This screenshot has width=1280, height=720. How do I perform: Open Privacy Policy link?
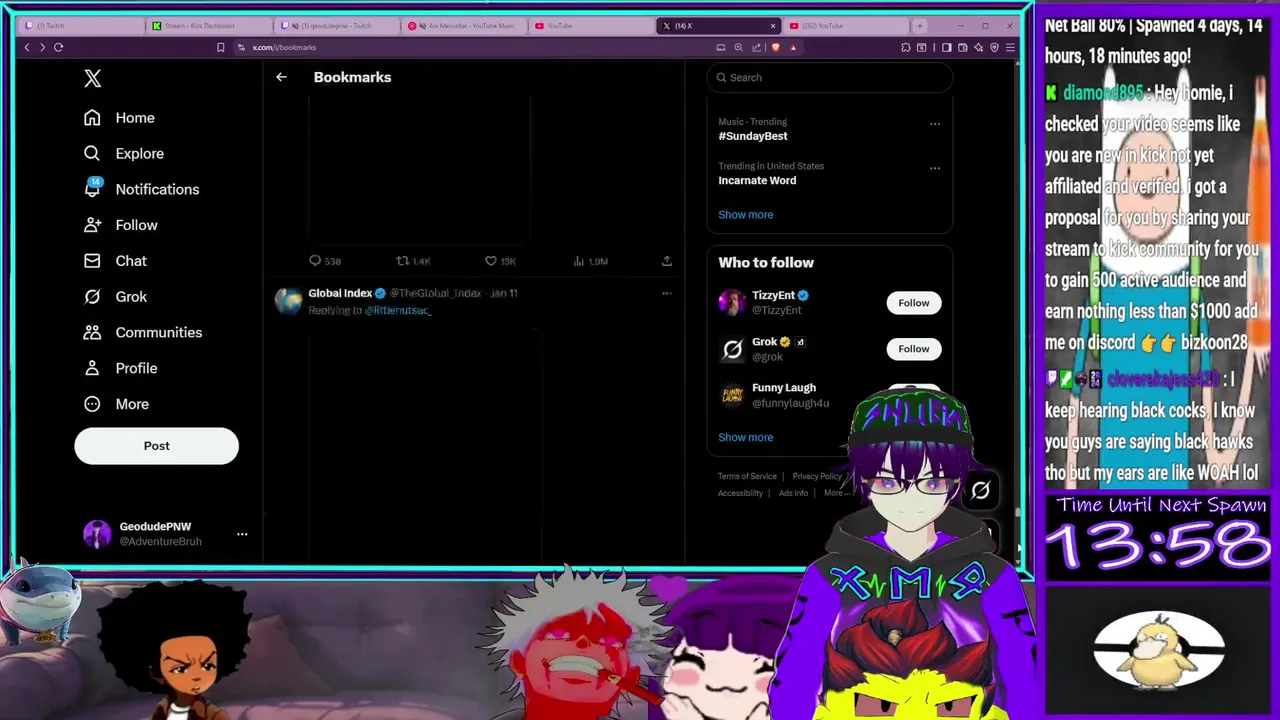817,477
